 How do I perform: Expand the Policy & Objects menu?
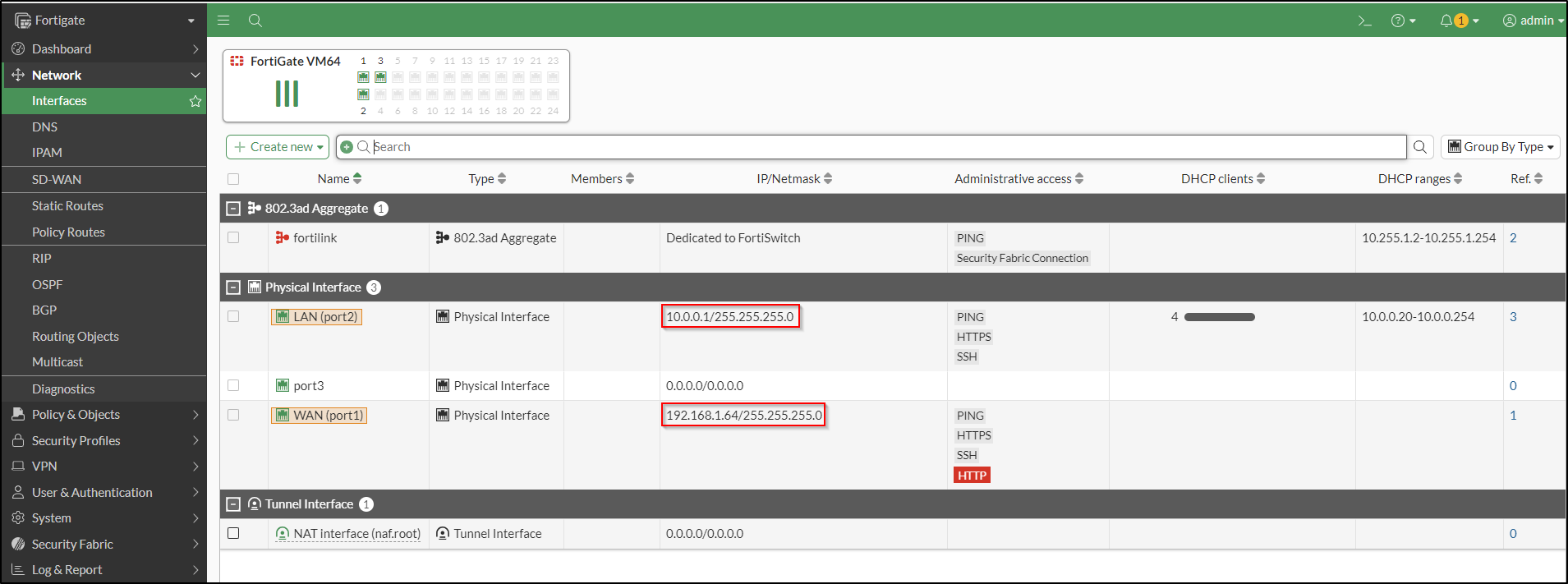(103, 415)
